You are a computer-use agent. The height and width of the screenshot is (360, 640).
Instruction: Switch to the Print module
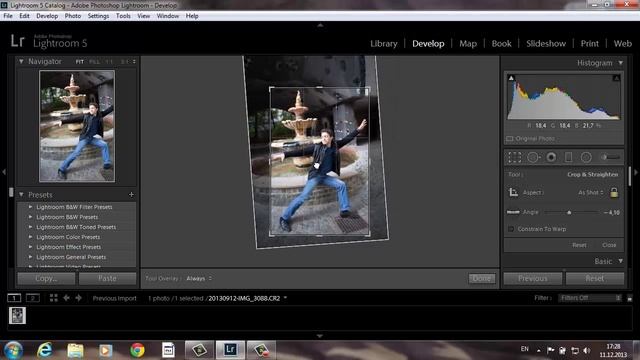coord(589,44)
